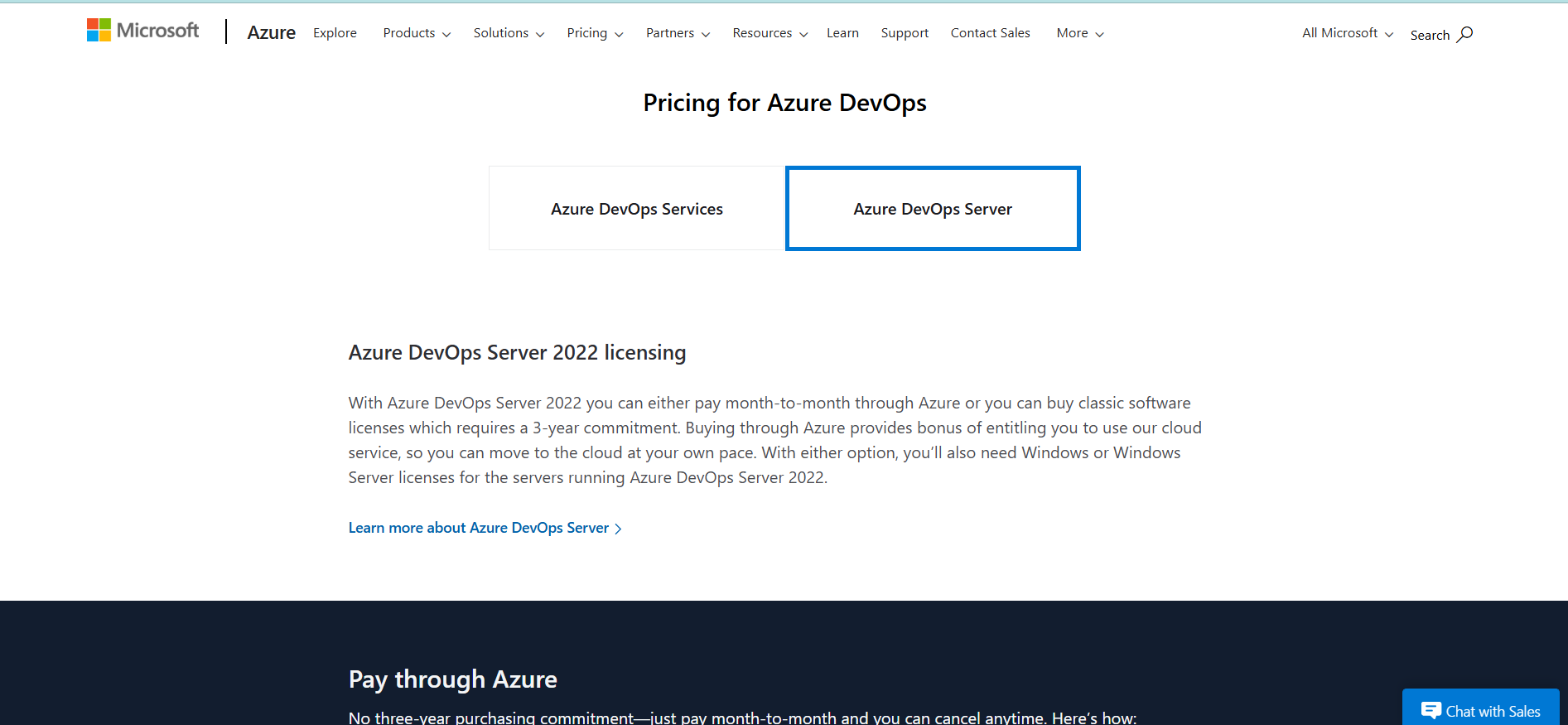Click the Pay through Azure heading

pyautogui.click(x=452, y=679)
